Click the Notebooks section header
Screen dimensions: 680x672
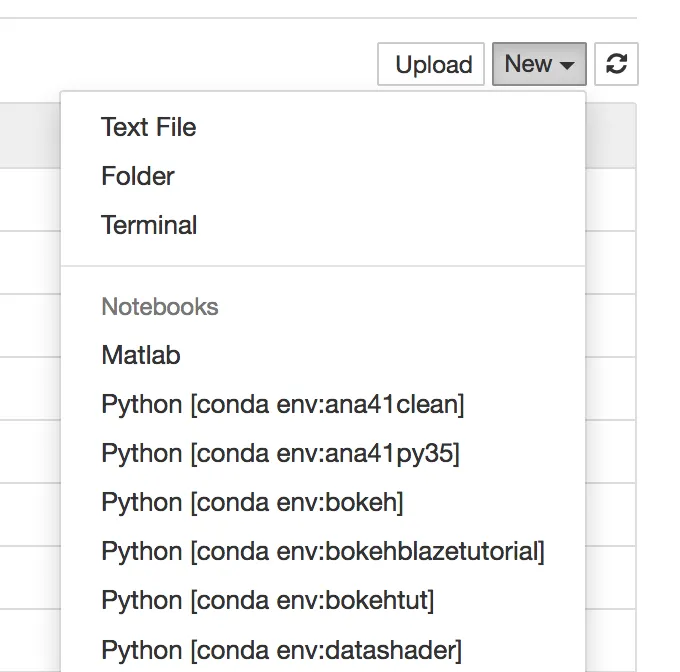point(160,307)
